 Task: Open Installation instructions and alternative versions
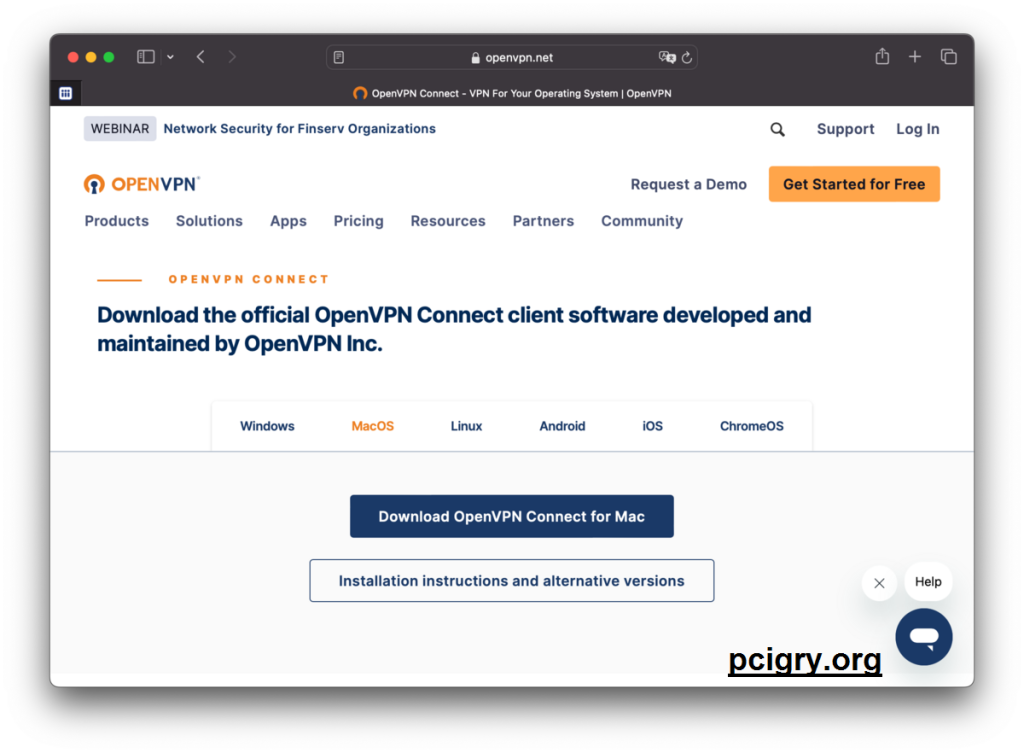tap(511, 581)
